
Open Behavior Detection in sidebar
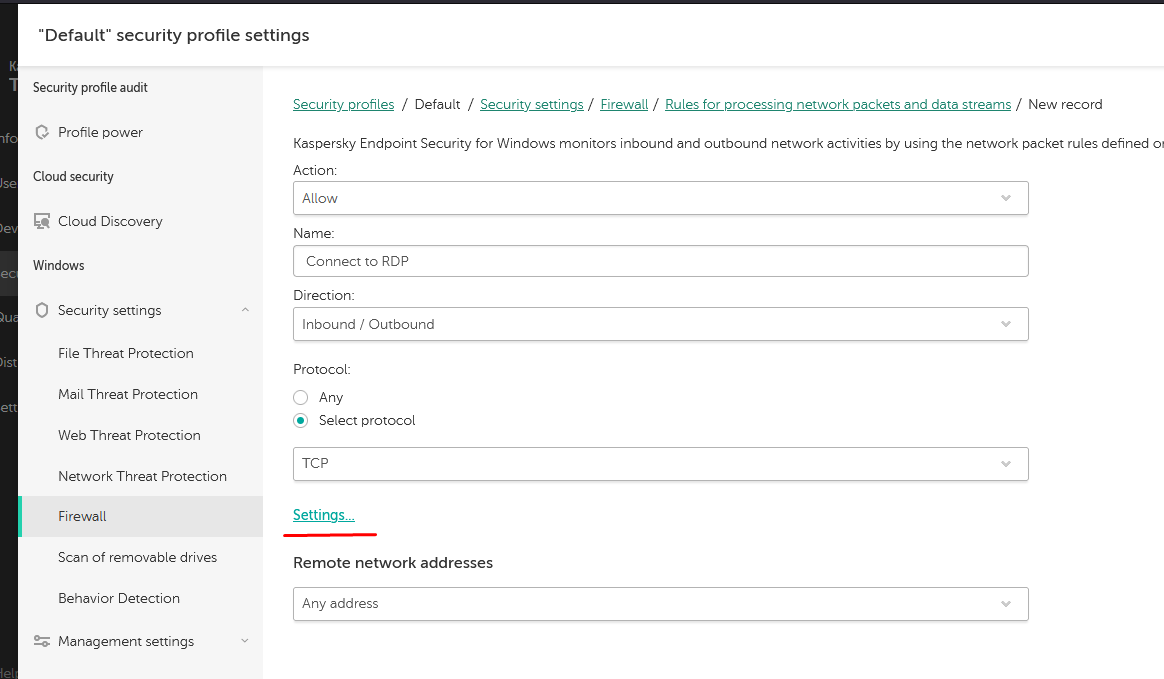pyautogui.click(x=119, y=598)
